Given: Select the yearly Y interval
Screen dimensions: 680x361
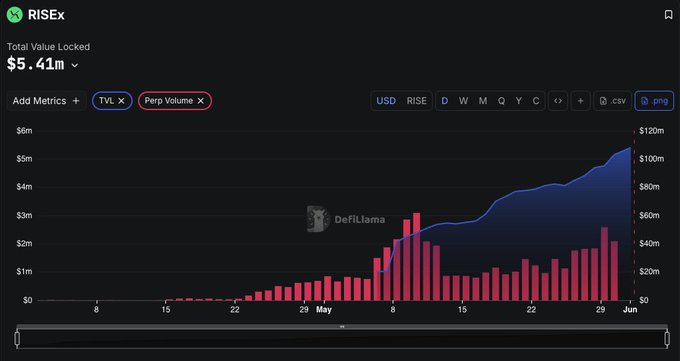Looking at the screenshot, I should coord(518,101).
